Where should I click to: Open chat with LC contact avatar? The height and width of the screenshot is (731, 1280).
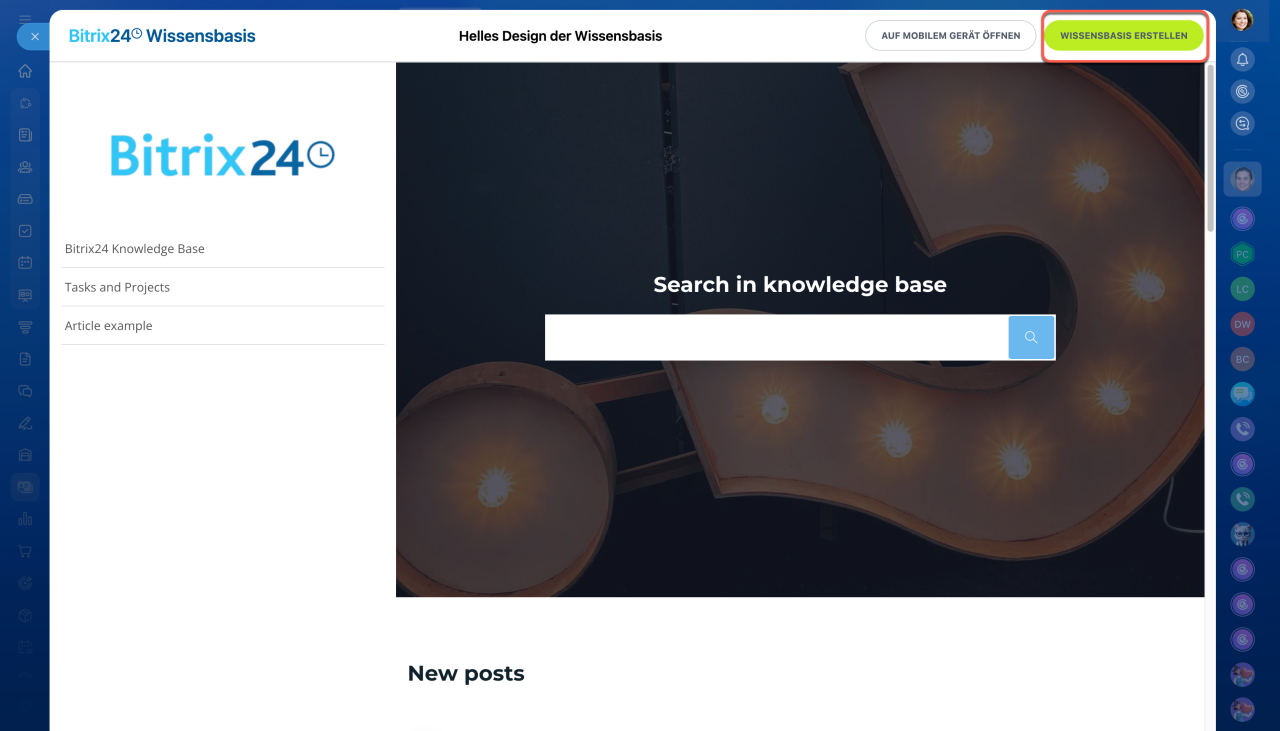tap(1242, 289)
